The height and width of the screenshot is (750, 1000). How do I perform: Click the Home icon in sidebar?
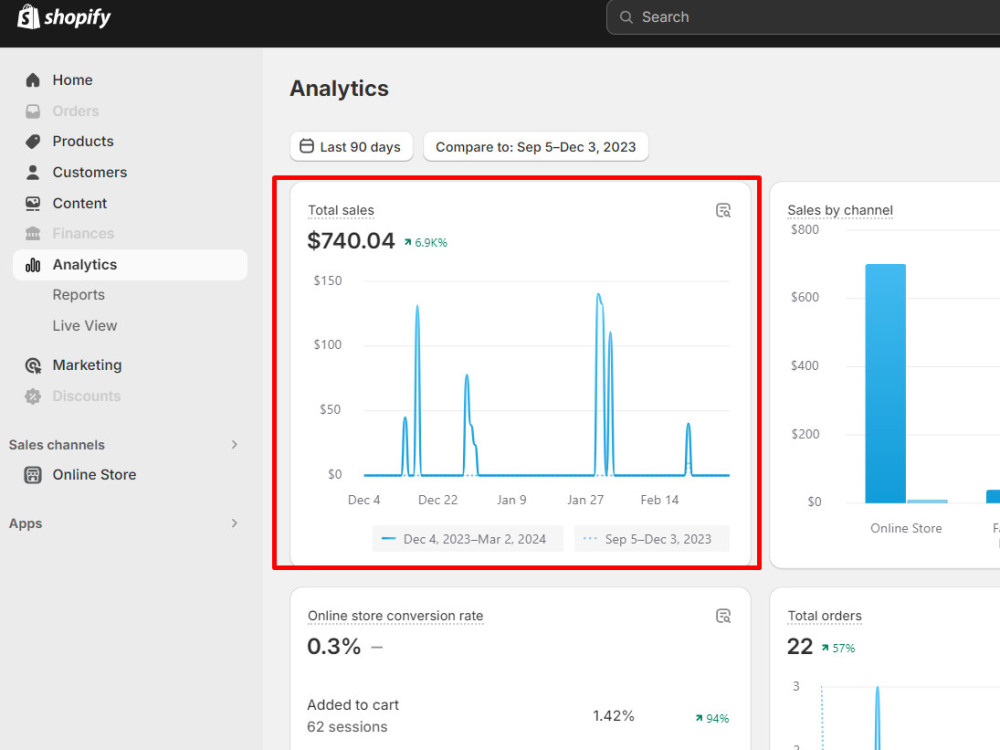click(x=33, y=80)
